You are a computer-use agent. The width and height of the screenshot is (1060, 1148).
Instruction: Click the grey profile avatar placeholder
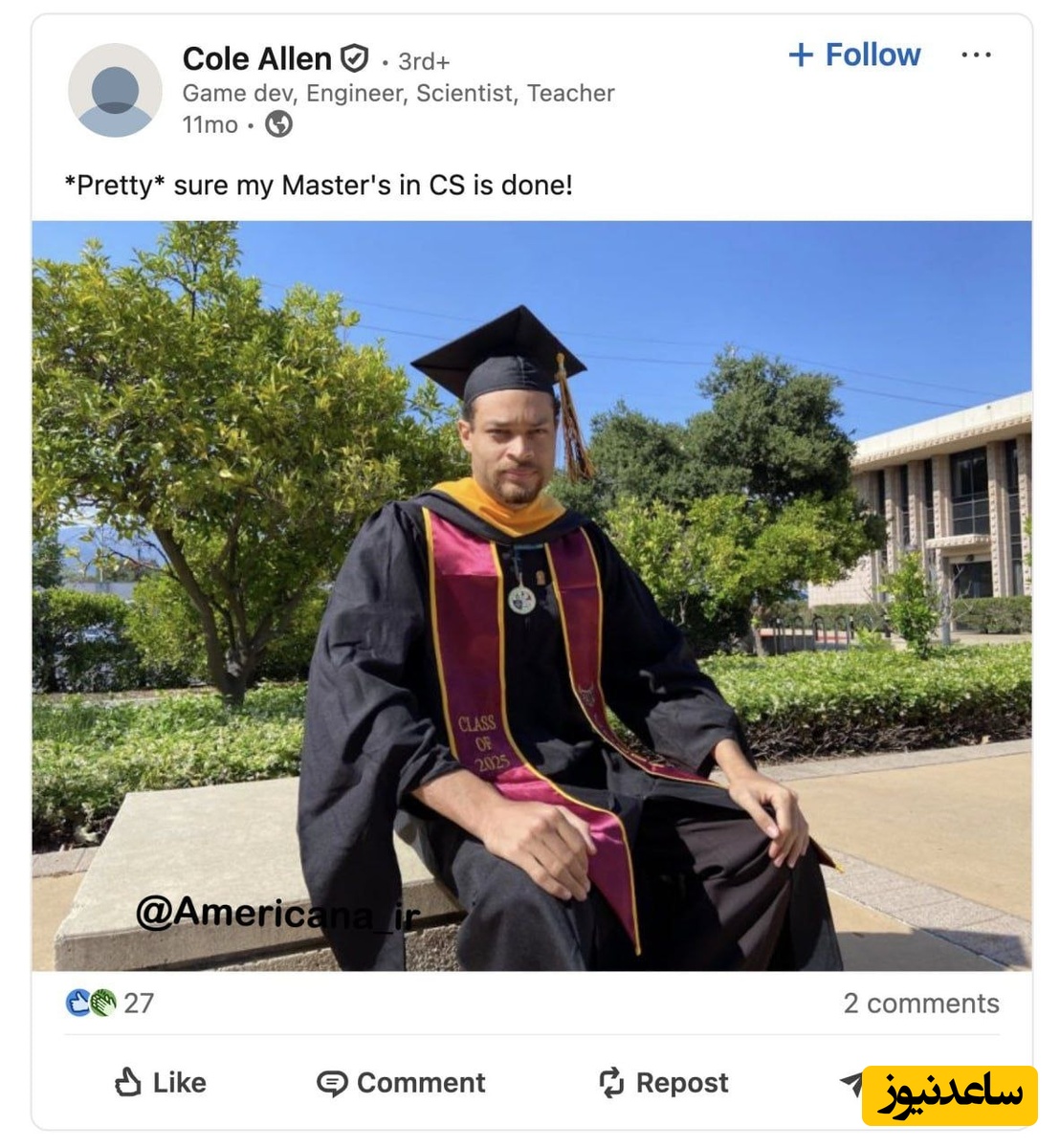point(115,90)
